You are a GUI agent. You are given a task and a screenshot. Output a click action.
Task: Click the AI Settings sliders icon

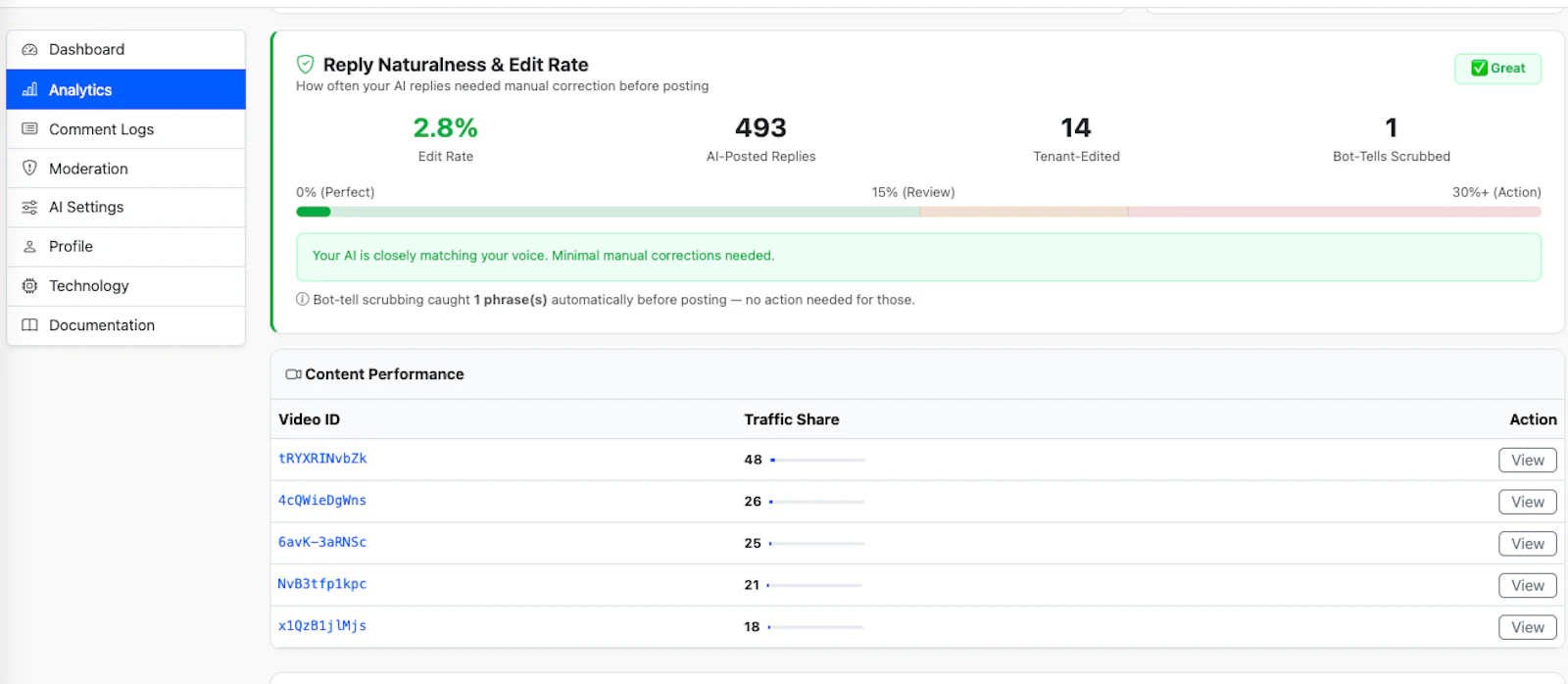click(x=29, y=208)
